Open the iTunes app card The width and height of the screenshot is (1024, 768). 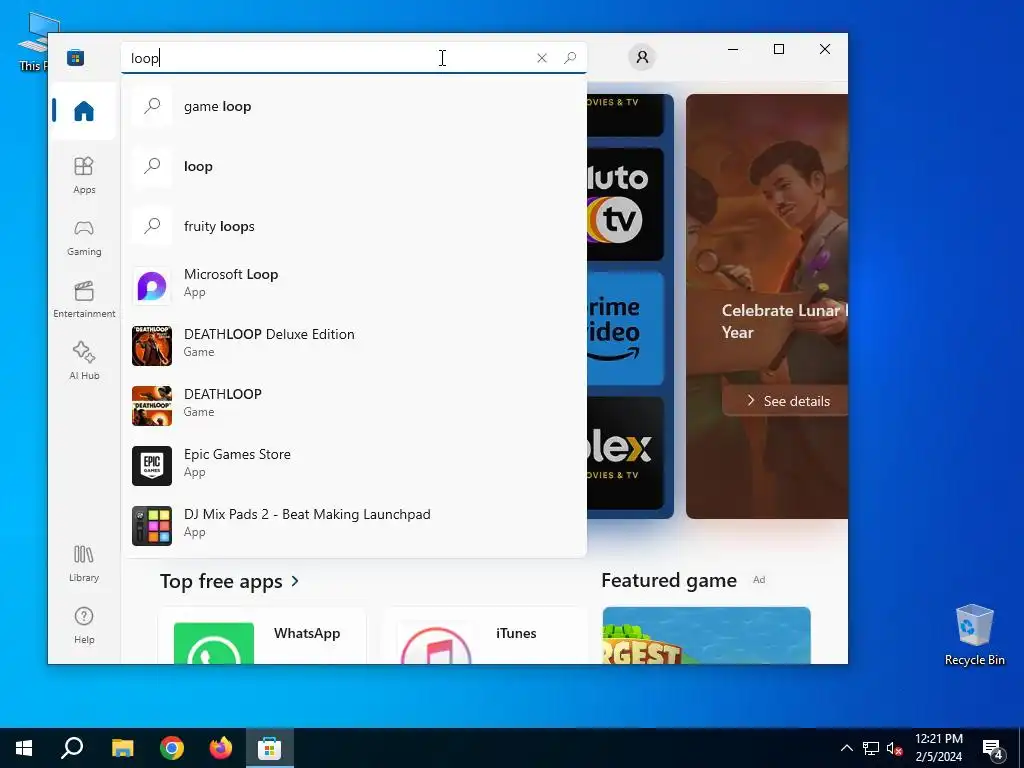(485, 635)
